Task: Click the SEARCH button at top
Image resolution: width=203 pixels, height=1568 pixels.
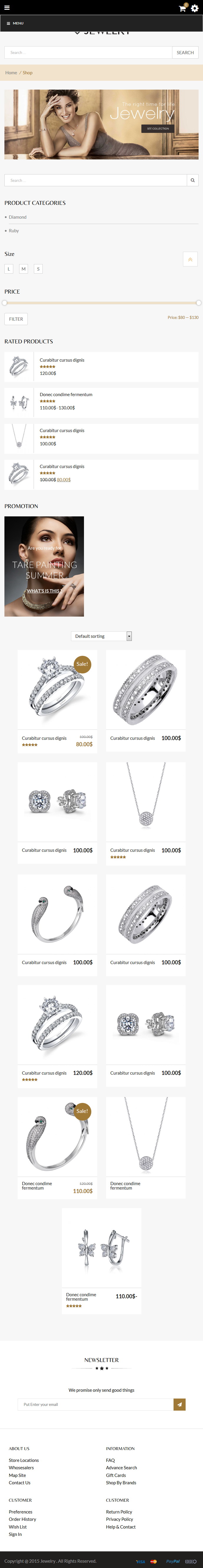Action: click(185, 52)
